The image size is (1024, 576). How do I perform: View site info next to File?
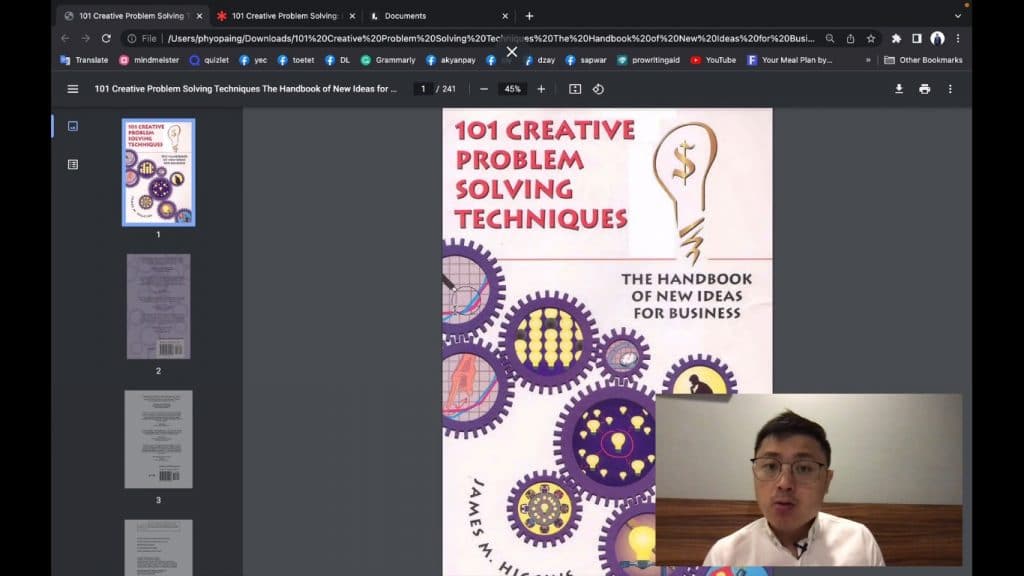click(x=132, y=39)
